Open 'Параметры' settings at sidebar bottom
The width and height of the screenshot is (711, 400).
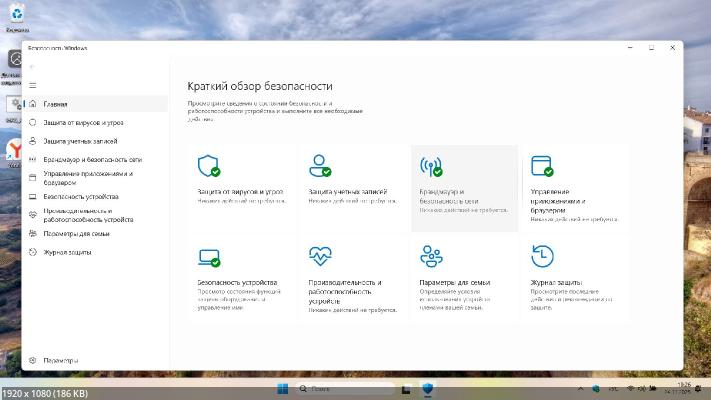point(60,360)
